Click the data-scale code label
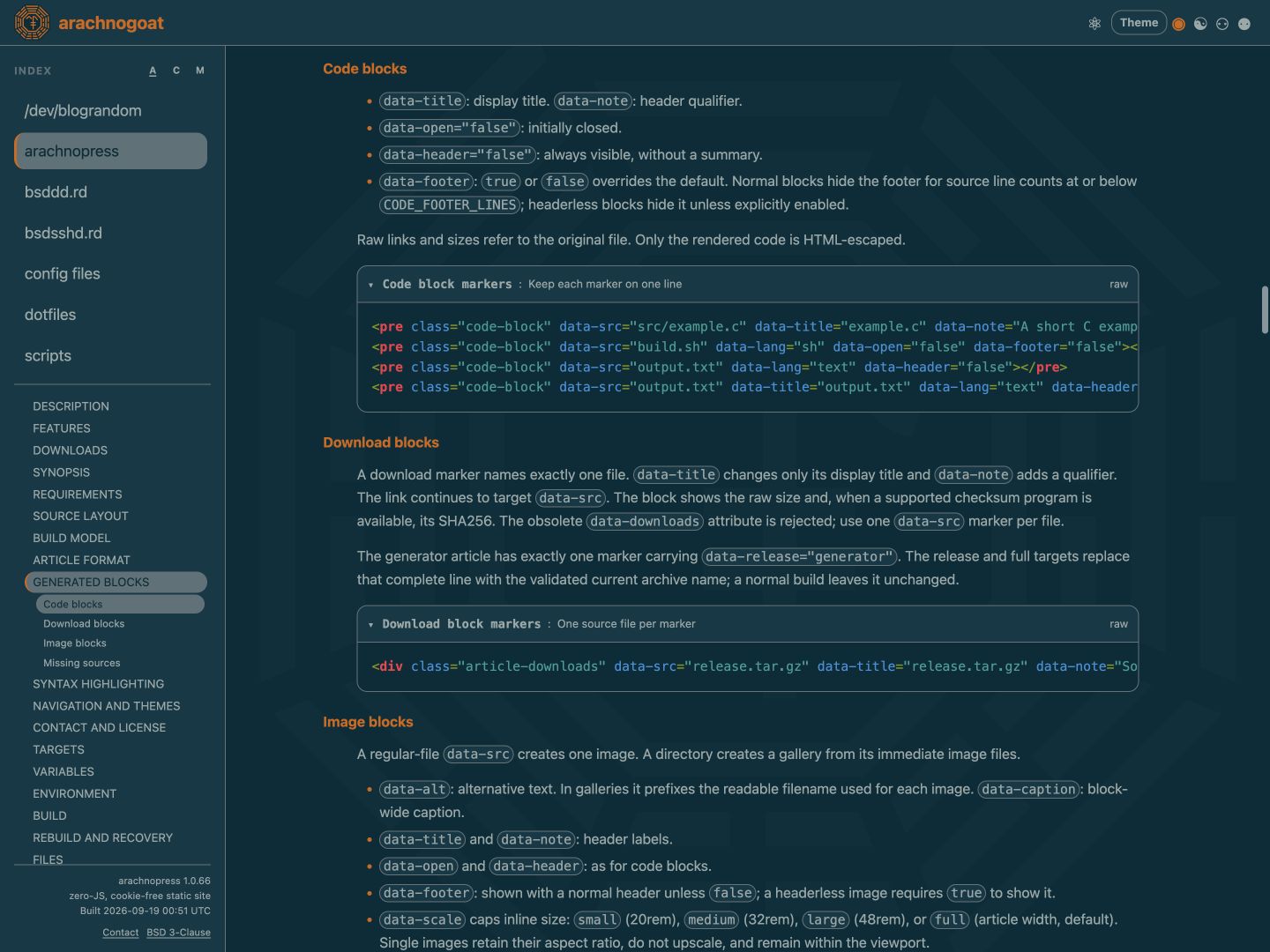1270x952 pixels. point(422,919)
